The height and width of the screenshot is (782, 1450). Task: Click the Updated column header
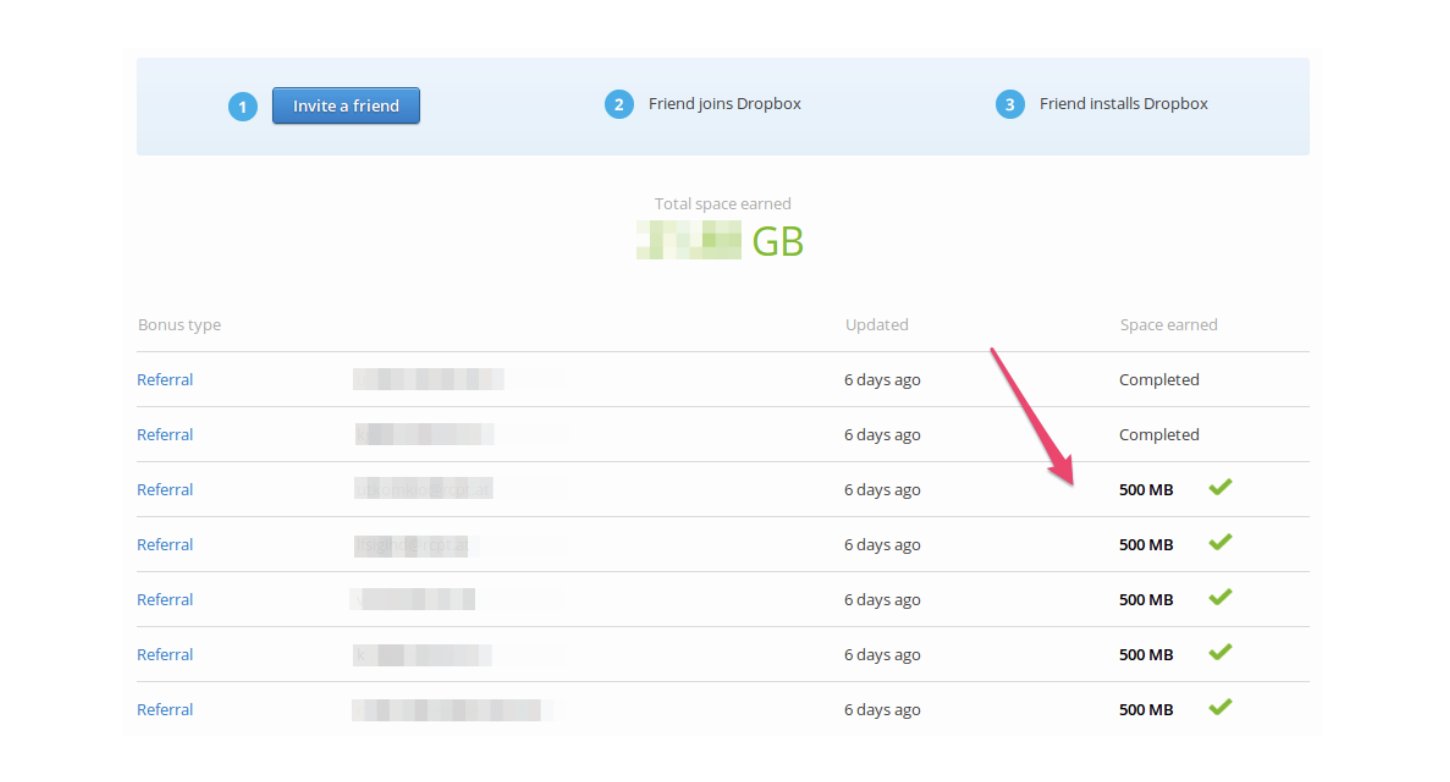coord(877,325)
